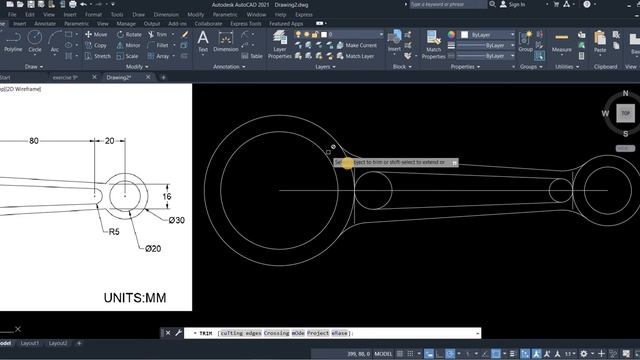Click the Erase pencil icon in Modify panel
Screen dimensions: 640x360
click(x=185, y=35)
